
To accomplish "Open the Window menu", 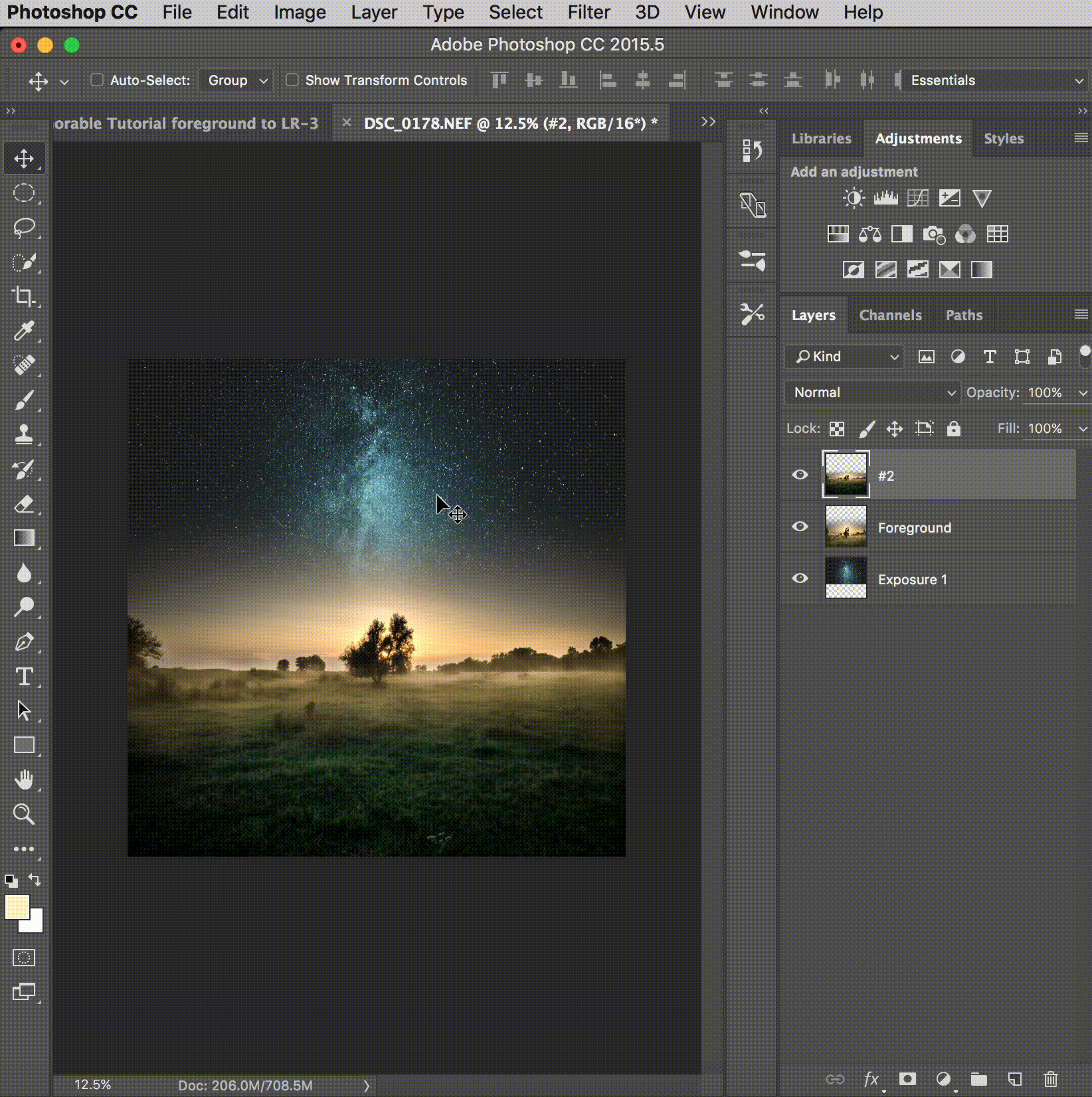I will coord(784,12).
